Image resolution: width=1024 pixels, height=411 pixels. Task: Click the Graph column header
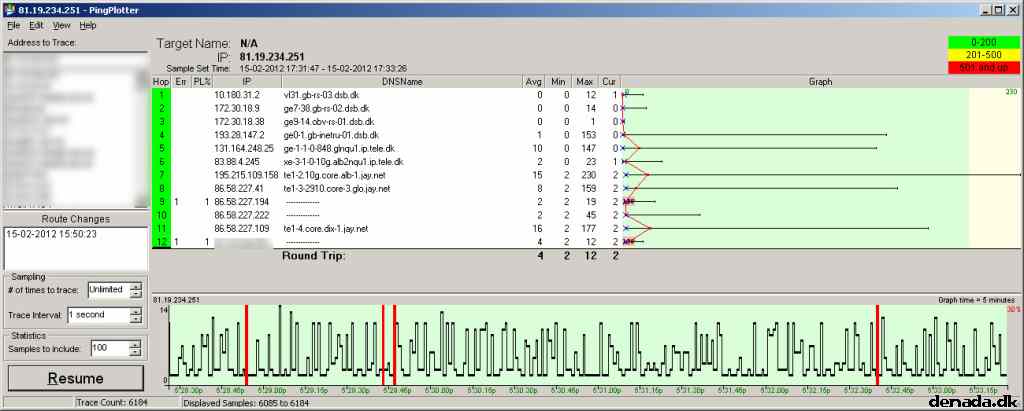[821, 82]
